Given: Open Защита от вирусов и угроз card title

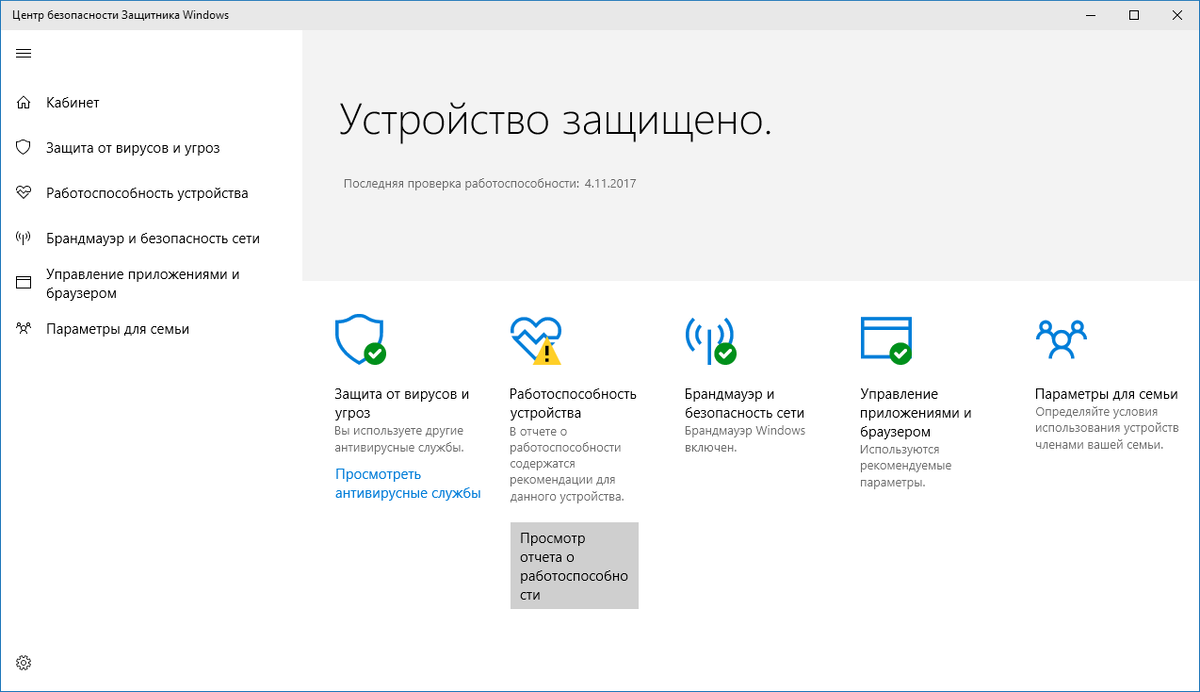Looking at the screenshot, I should click(x=402, y=403).
